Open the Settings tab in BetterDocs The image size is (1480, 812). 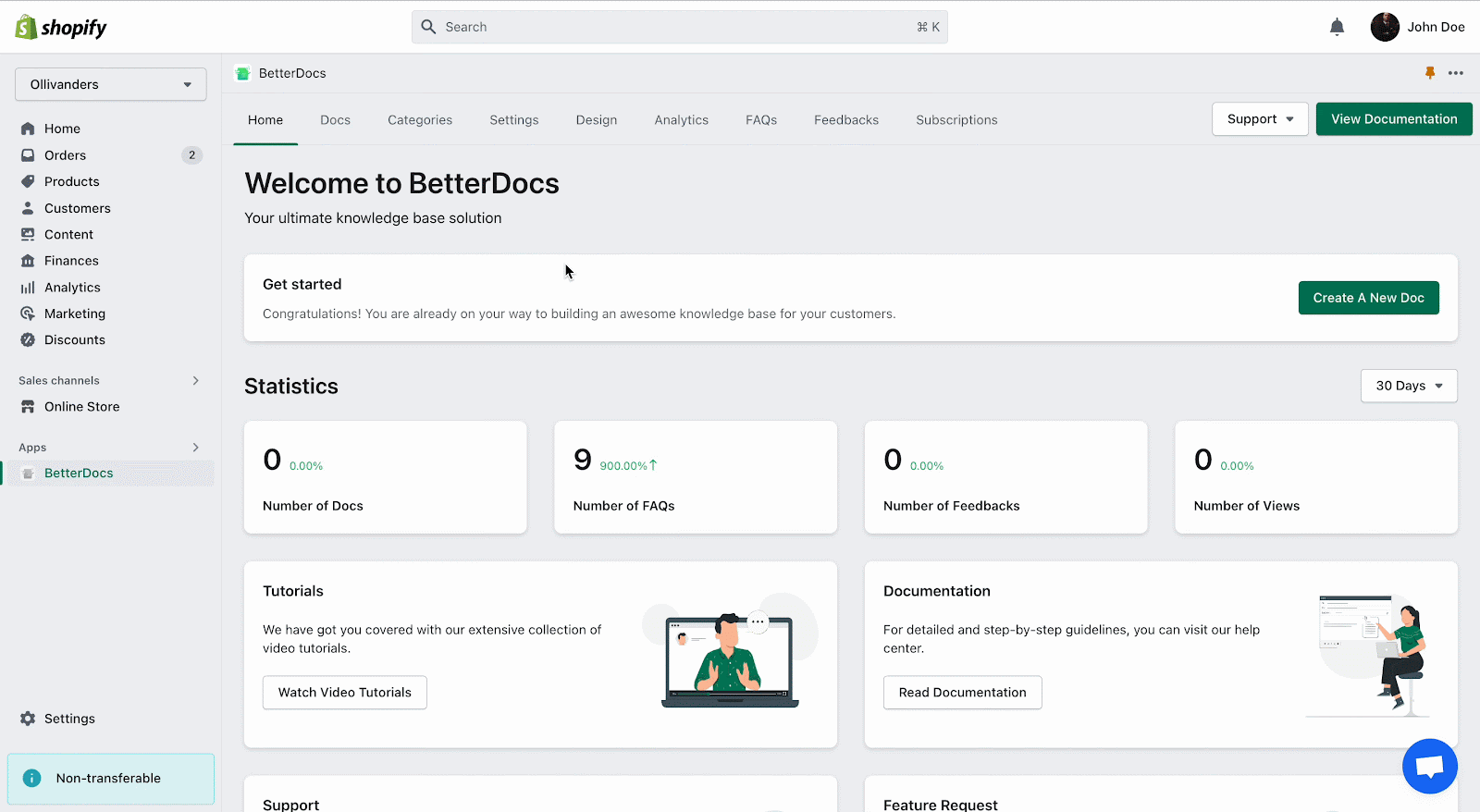514,120
